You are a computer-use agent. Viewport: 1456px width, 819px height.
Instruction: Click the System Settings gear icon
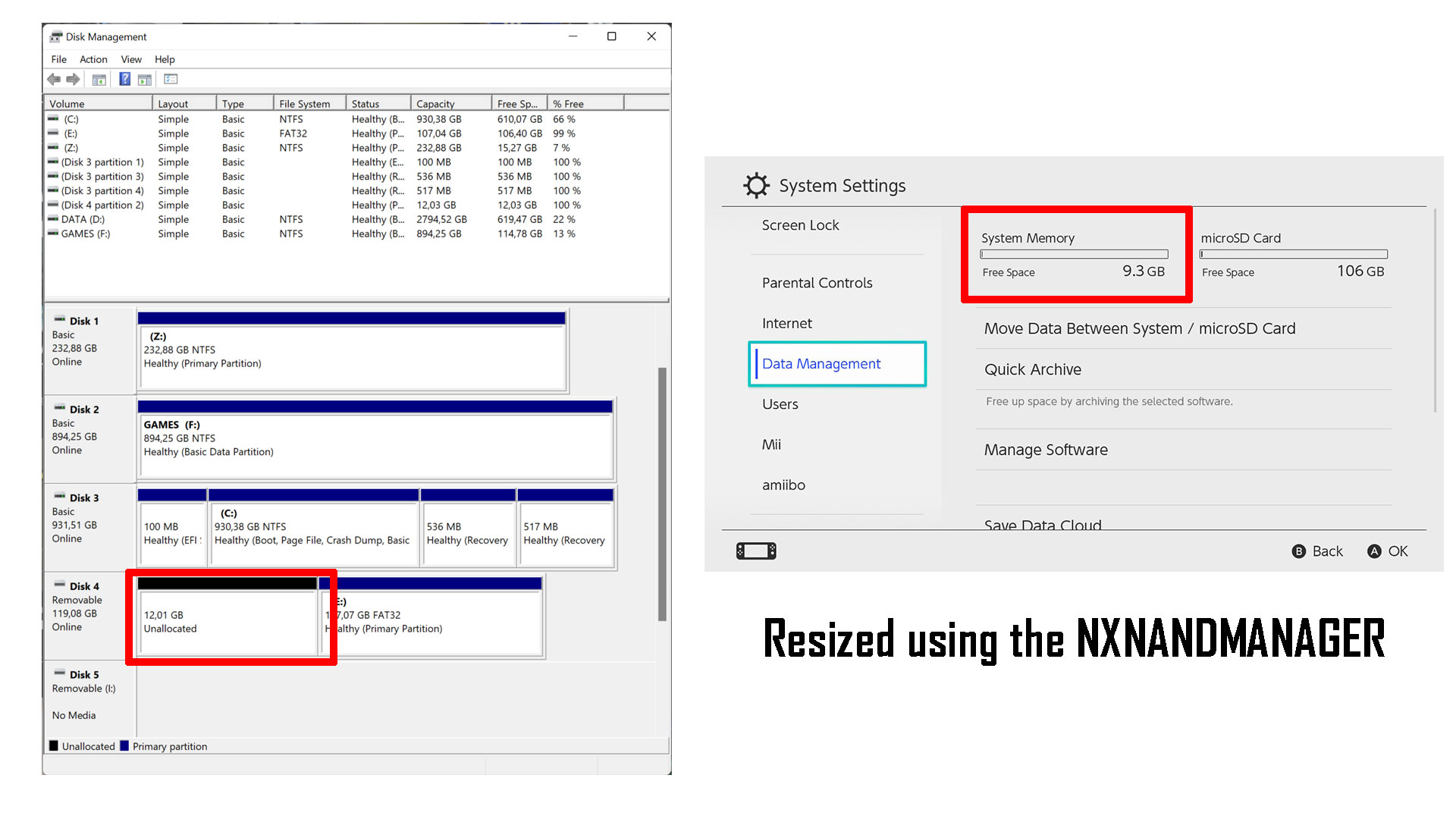pos(756,186)
